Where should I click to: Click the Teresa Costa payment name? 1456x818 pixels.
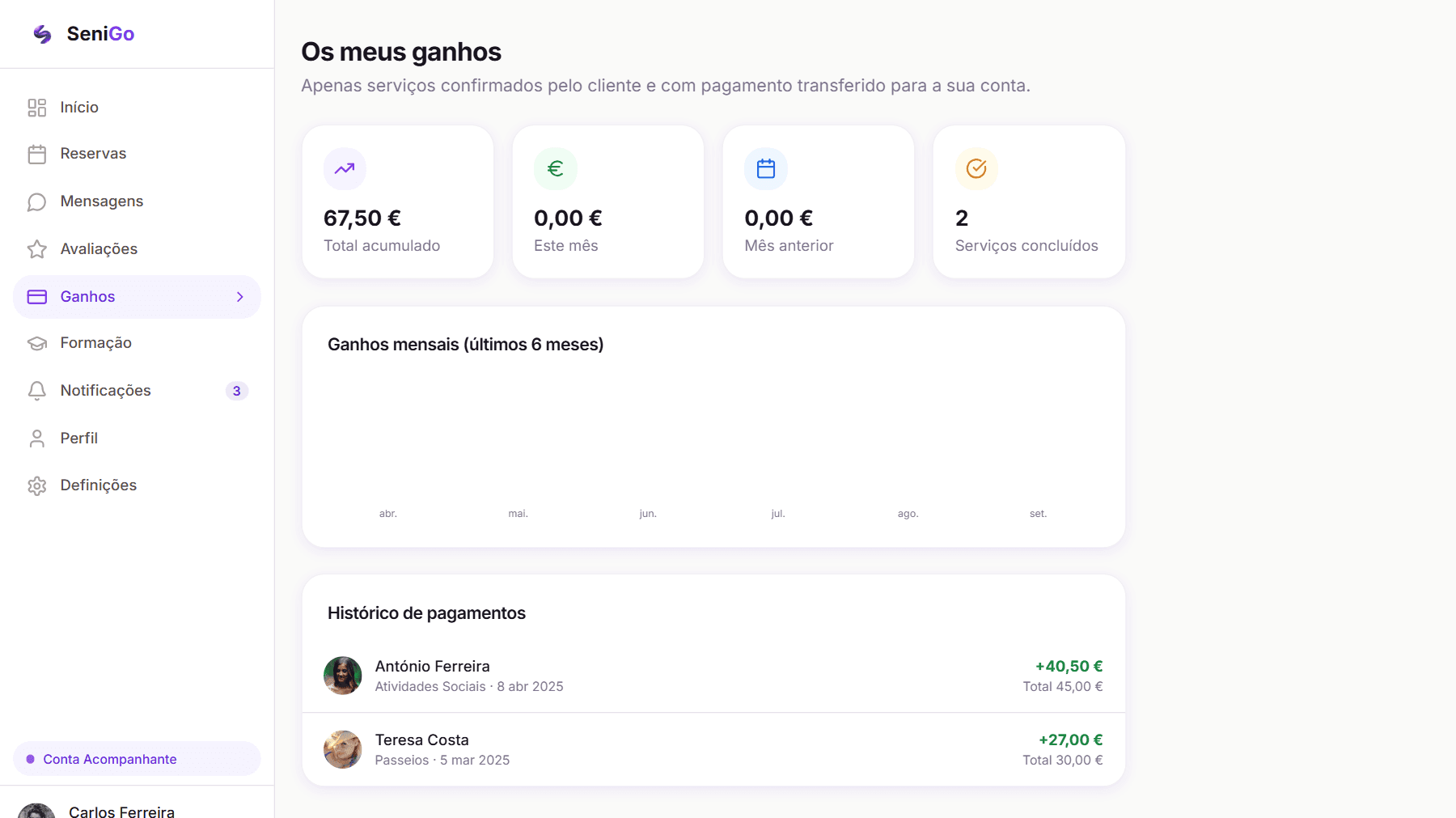click(x=421, y=740)
